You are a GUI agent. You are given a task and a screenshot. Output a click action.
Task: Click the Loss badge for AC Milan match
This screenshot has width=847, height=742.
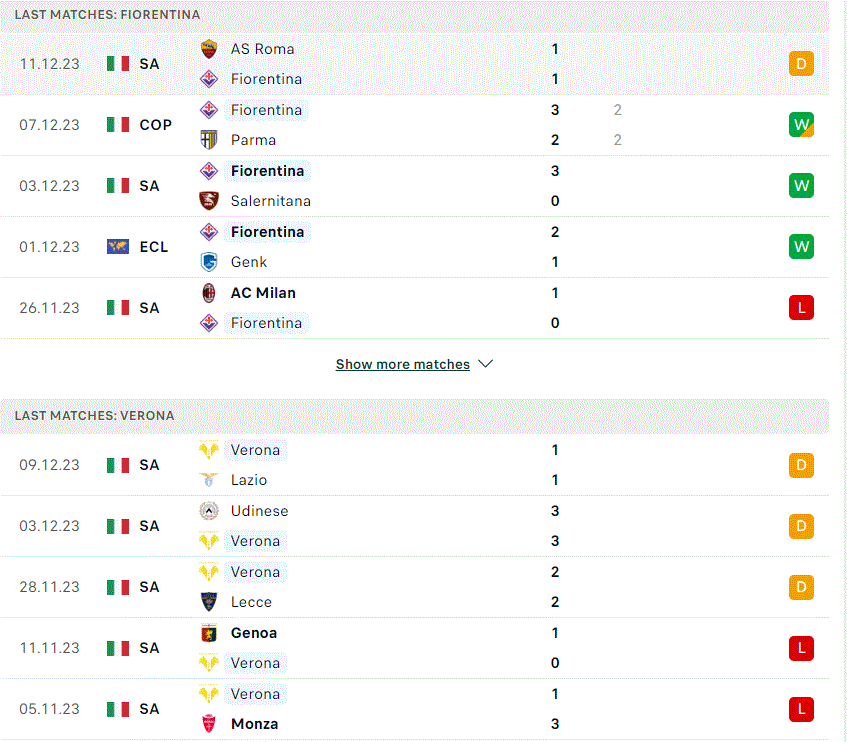point(800,308)
